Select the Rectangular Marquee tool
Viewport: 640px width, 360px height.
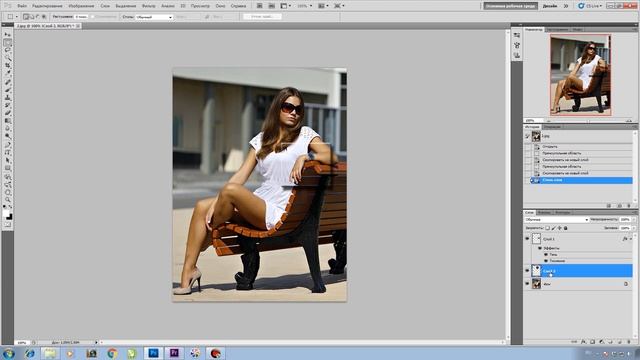point(8,43)
